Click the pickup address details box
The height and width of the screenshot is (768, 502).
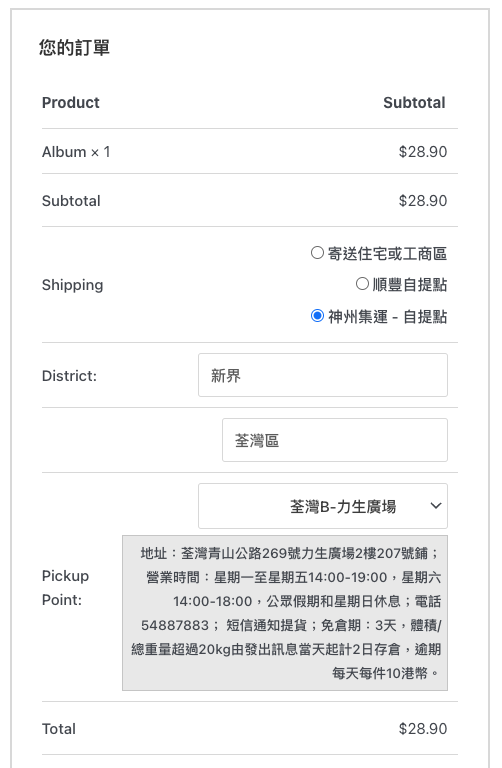[285, 613]
